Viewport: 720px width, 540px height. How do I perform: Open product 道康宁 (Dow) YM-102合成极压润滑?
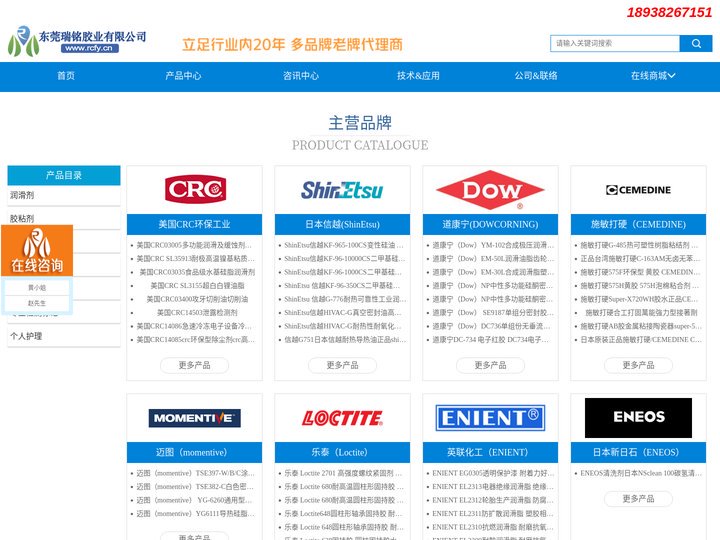[493, 245]
